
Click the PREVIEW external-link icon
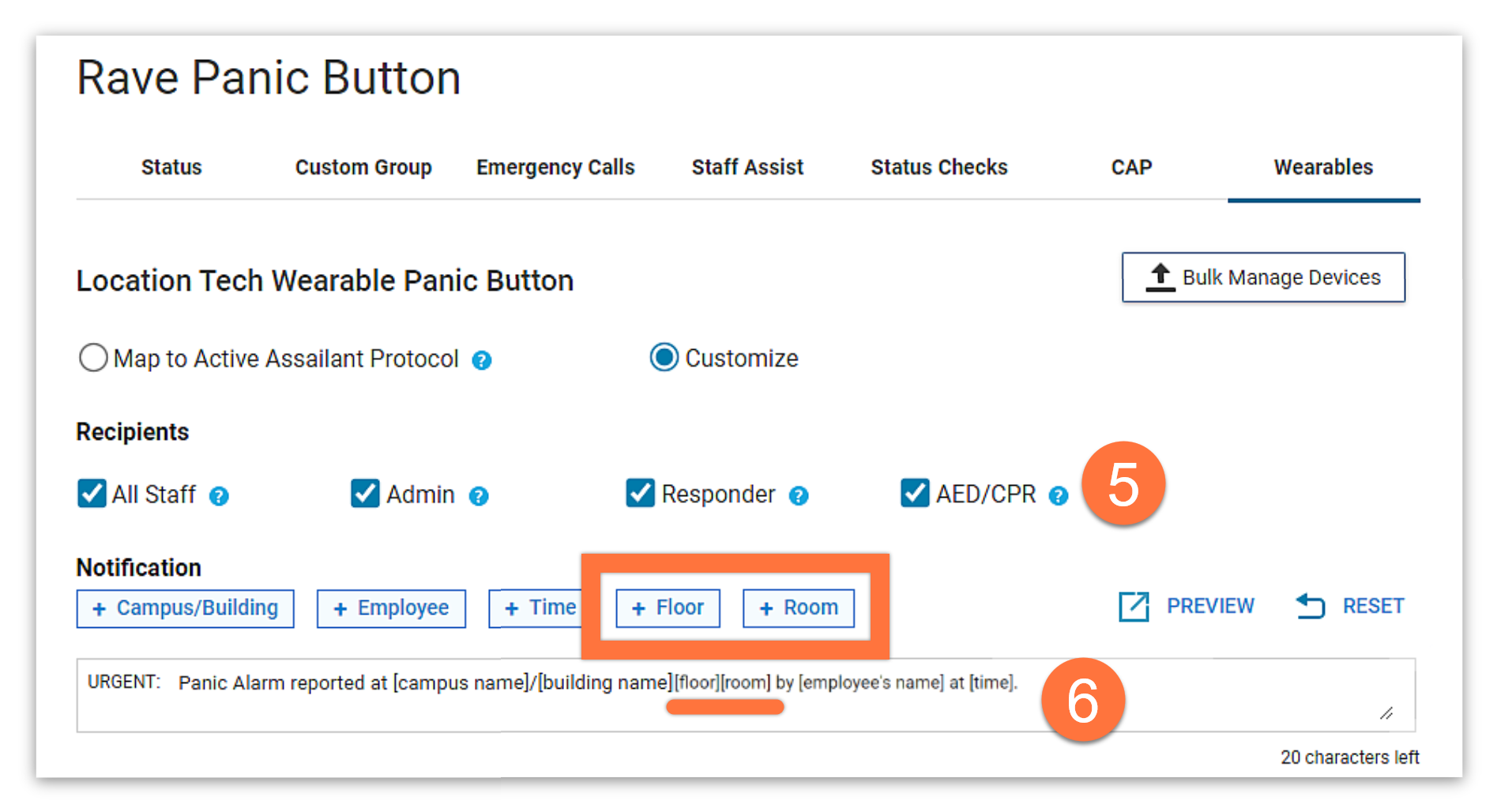pyautogui.click(x=1134, y=607)
